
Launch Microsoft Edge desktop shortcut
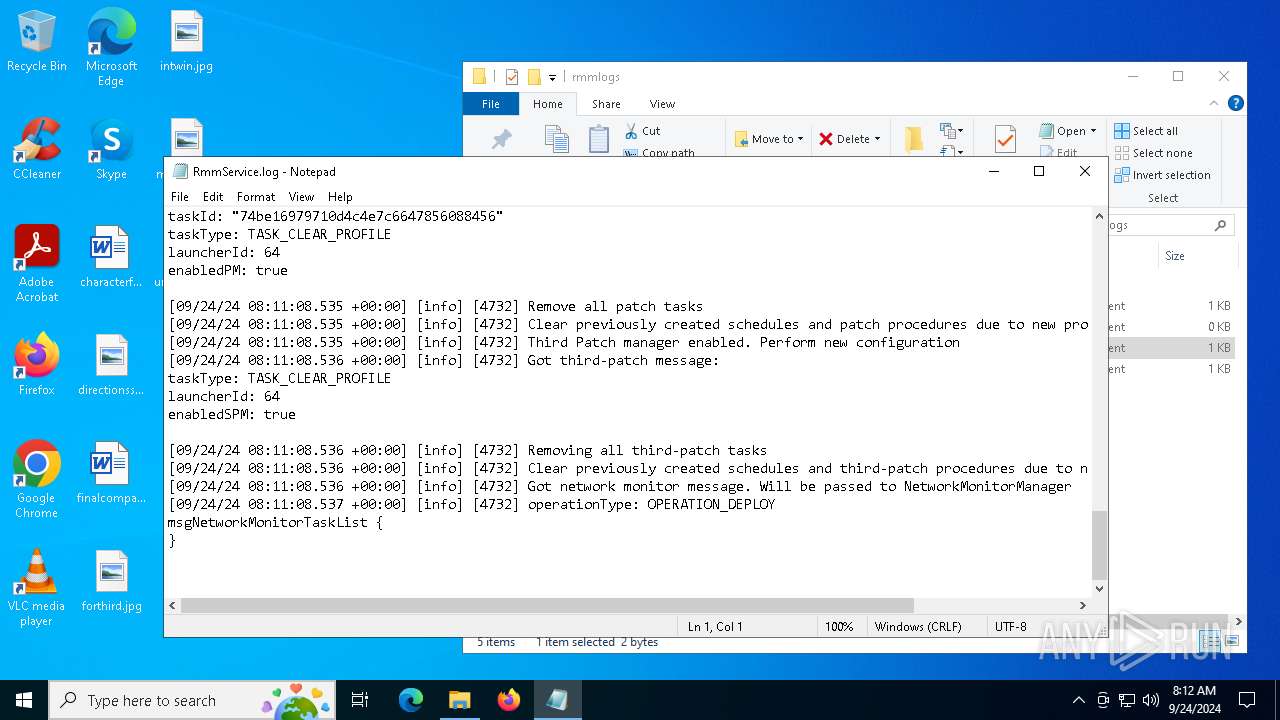tap(111, 48)
